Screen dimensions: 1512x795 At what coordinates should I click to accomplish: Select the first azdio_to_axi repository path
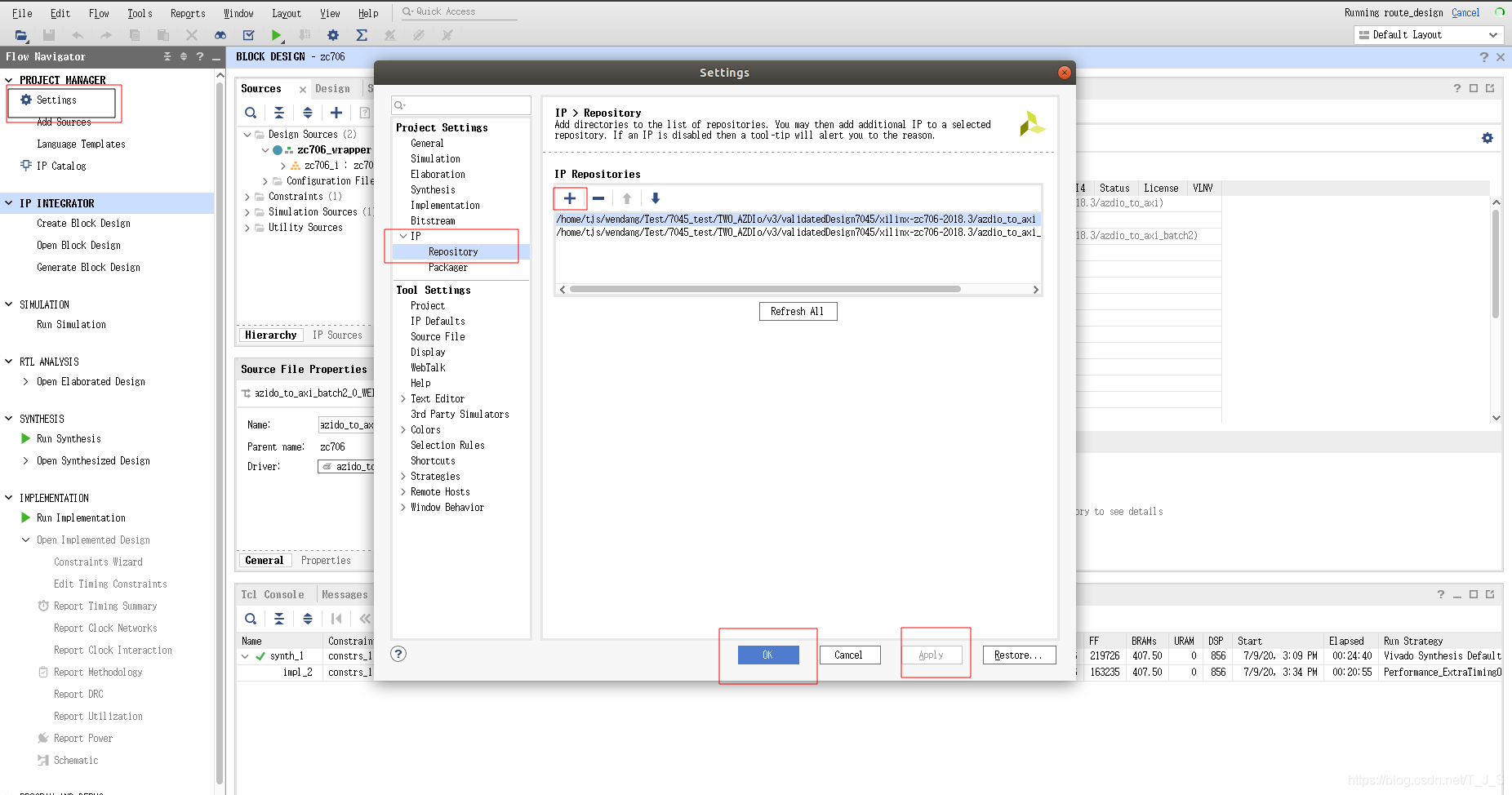click(797, 219)
